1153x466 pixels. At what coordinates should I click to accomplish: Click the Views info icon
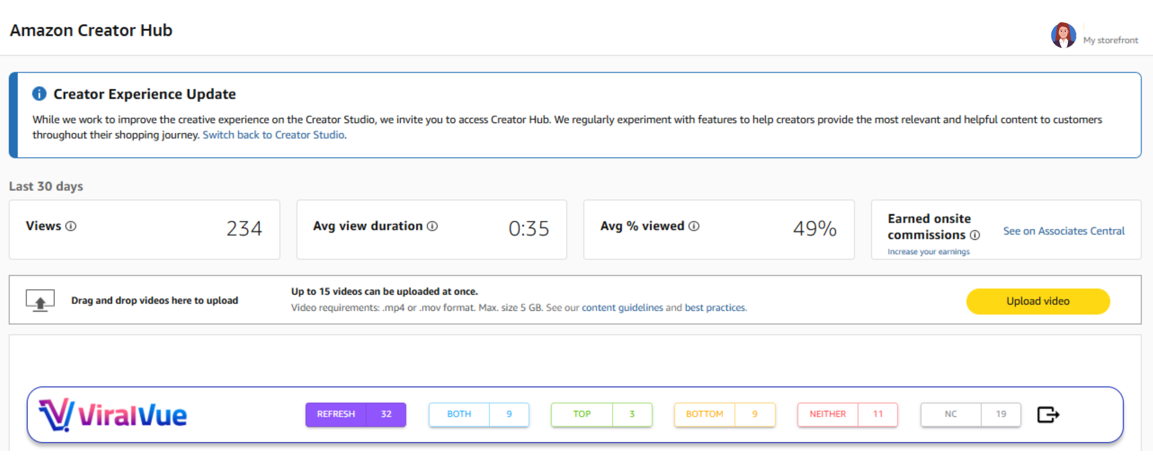71,226
